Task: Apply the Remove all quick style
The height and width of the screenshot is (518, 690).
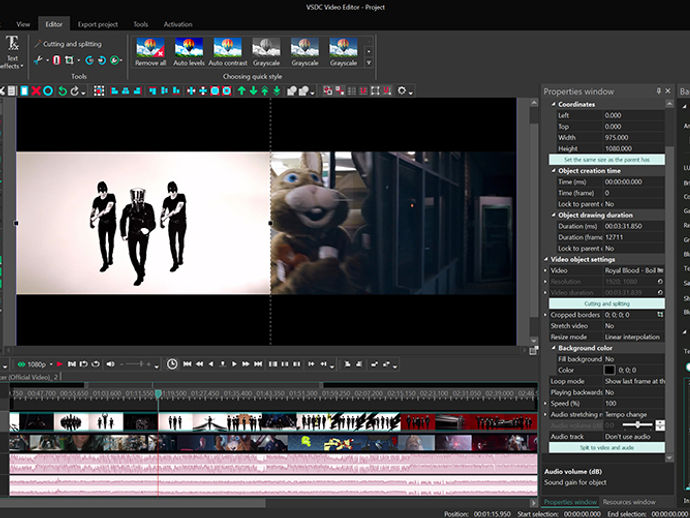Action: point(150,52)
